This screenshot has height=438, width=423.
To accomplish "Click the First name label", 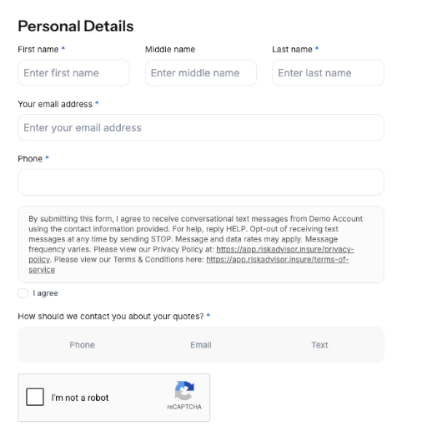I will 38,49.
